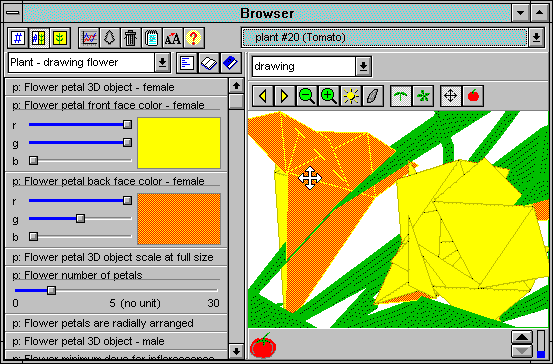
Task: Open the yellow question mark help icon
Action: point(194,38)
